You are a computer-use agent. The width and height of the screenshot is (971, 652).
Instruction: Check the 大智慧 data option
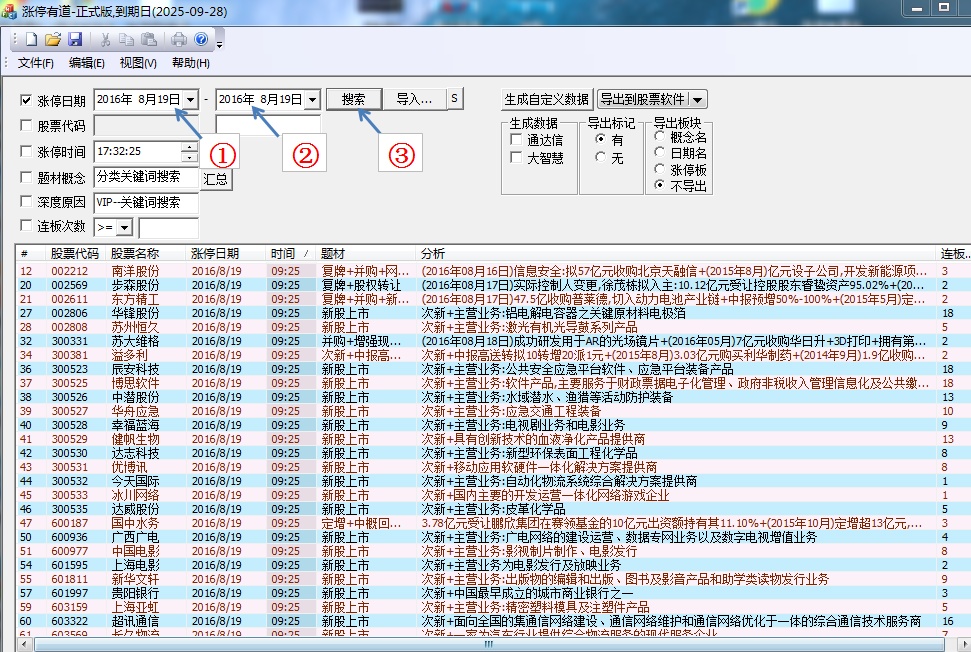[x=515, y=157]
